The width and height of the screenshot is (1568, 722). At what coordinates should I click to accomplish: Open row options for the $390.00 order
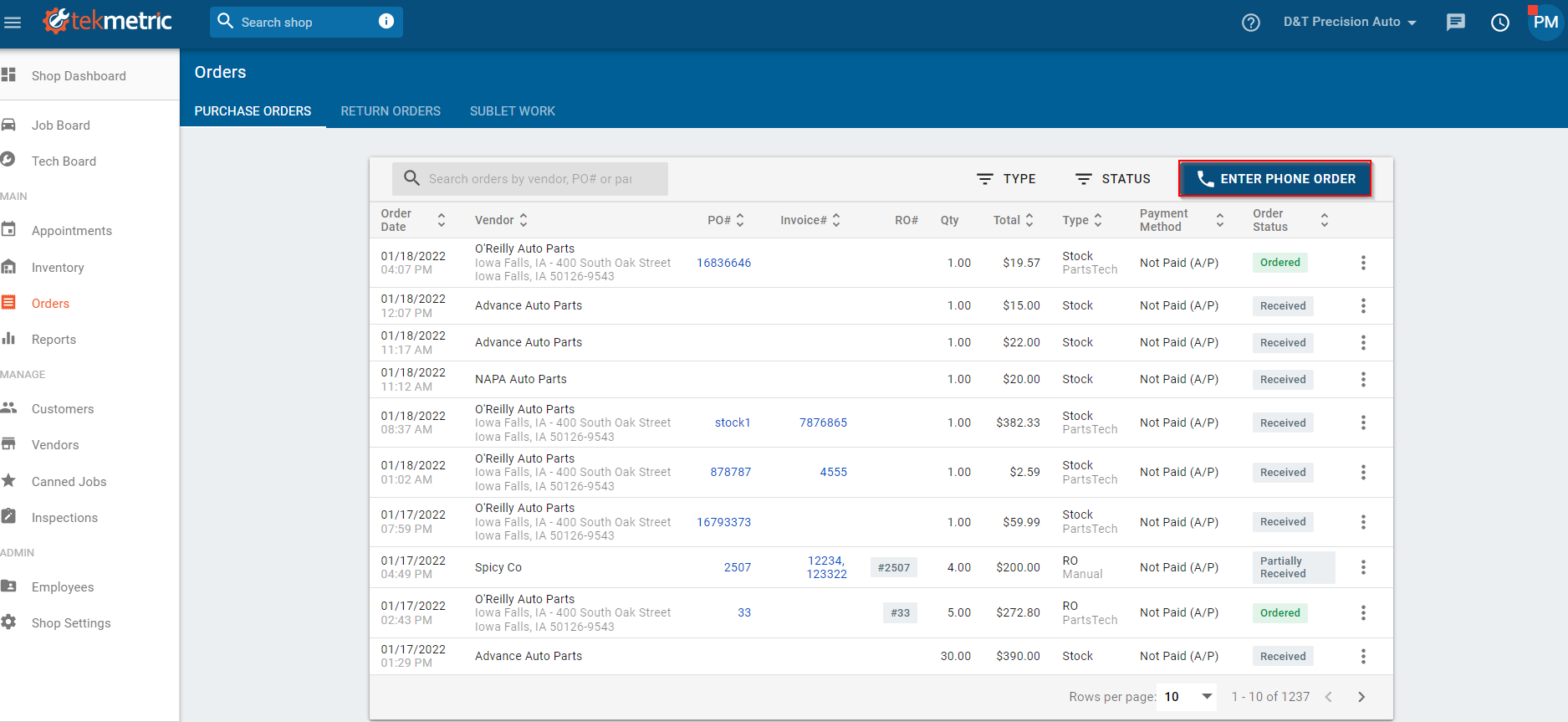1363,657
